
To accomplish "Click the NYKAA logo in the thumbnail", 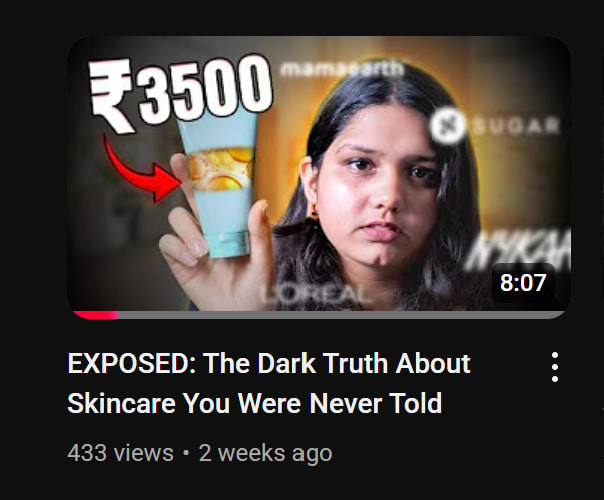I will pyautogui.click(x=517, y=249).
